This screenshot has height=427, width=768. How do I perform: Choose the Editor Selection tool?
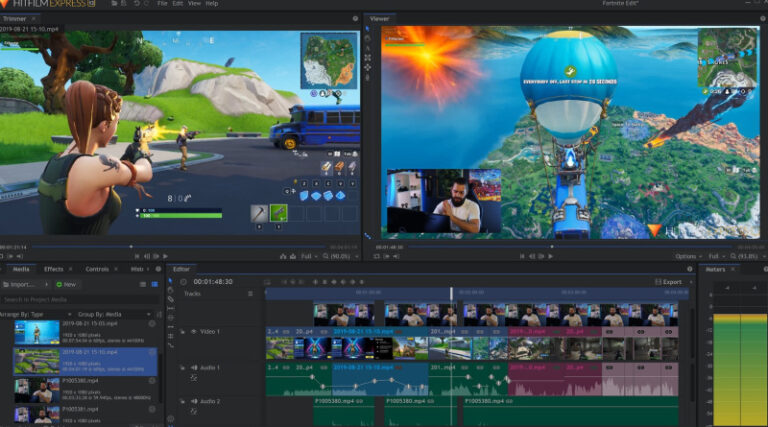(170, 281)
